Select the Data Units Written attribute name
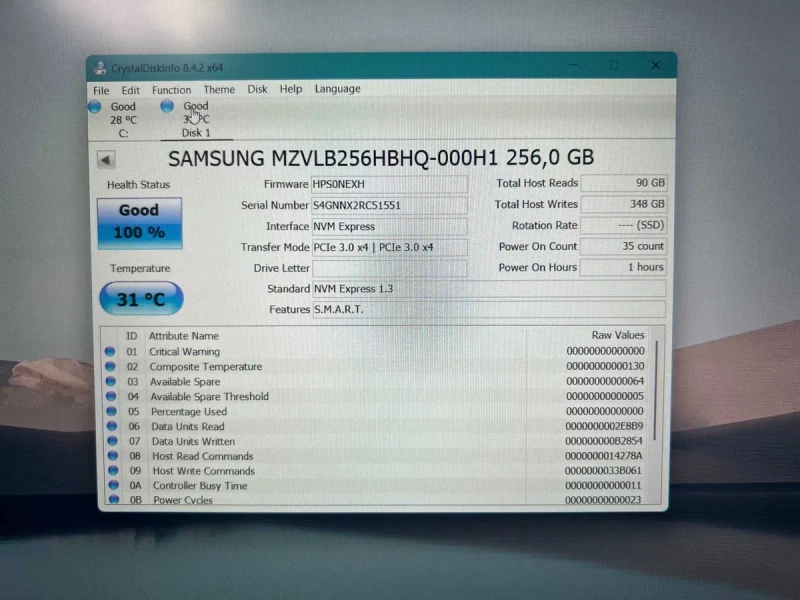The image size is (800, 600). coord(193,441)
